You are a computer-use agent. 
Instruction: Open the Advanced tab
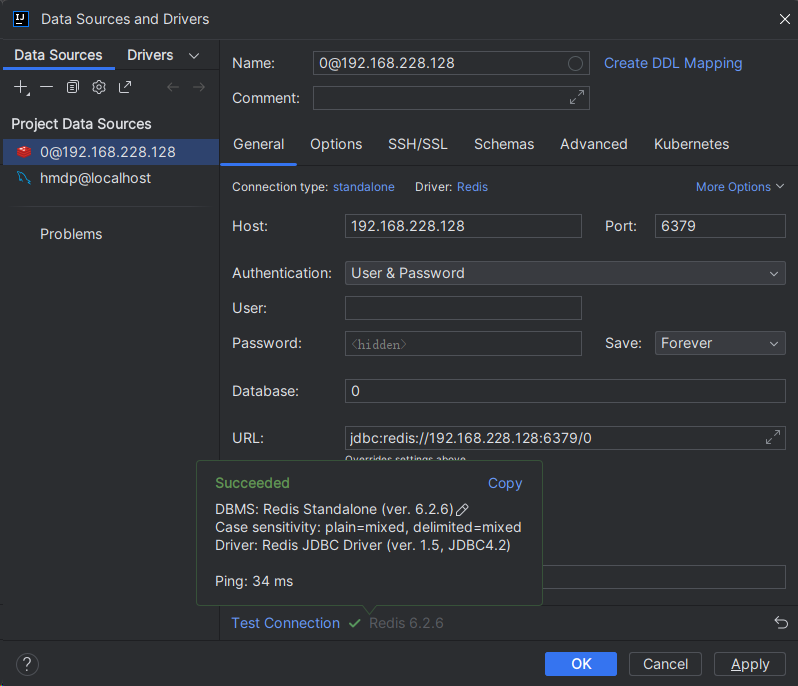pos(593,145)
